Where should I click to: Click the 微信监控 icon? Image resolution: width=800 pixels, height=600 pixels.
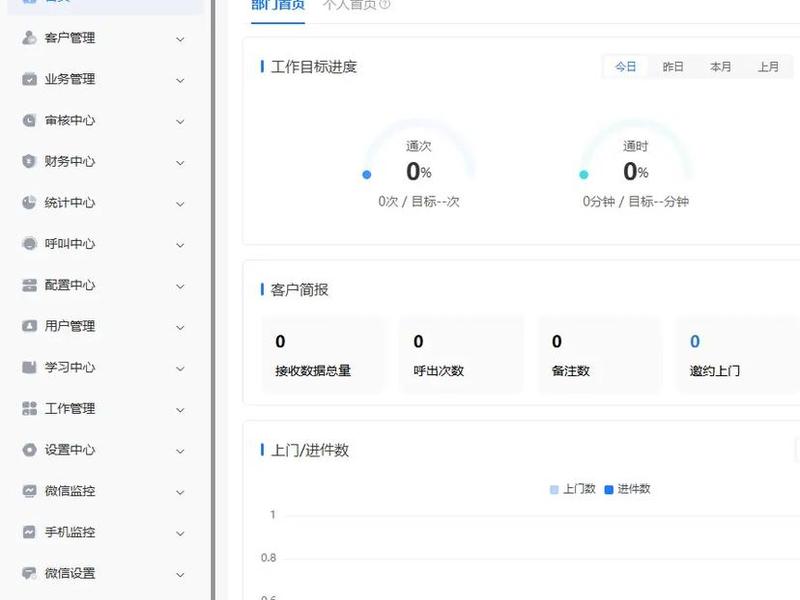click(x=30, y=491)
